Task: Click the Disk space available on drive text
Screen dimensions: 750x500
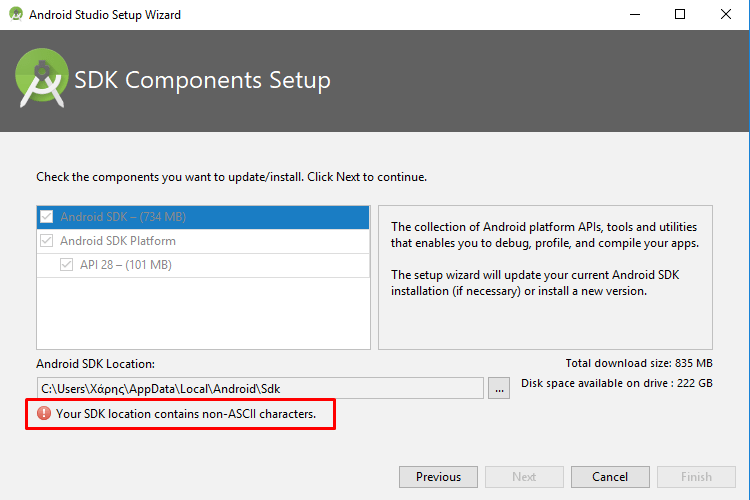Action: [x=617, y=383]
